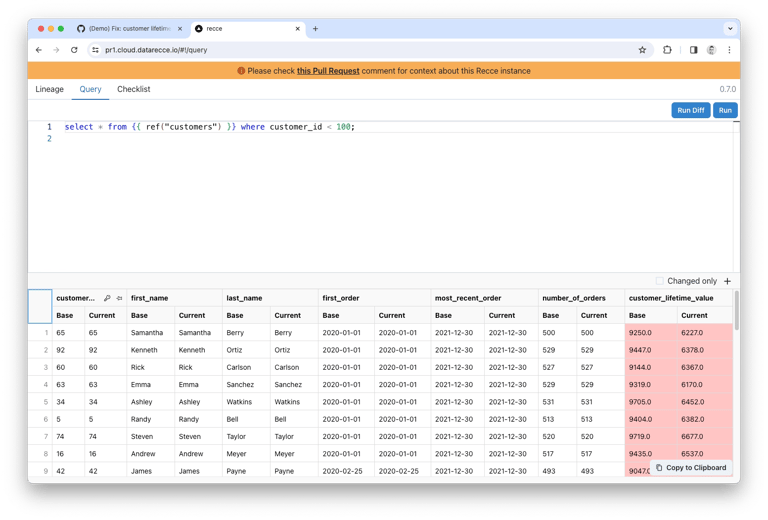768x520 pixels.
Task: Click the base last name Sanchez cell
Action: tap(246, 385)
